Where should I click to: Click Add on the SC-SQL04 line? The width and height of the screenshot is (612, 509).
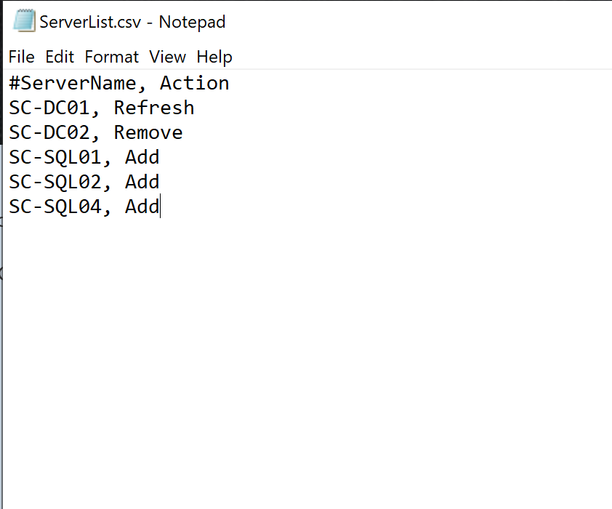[142, 207]
